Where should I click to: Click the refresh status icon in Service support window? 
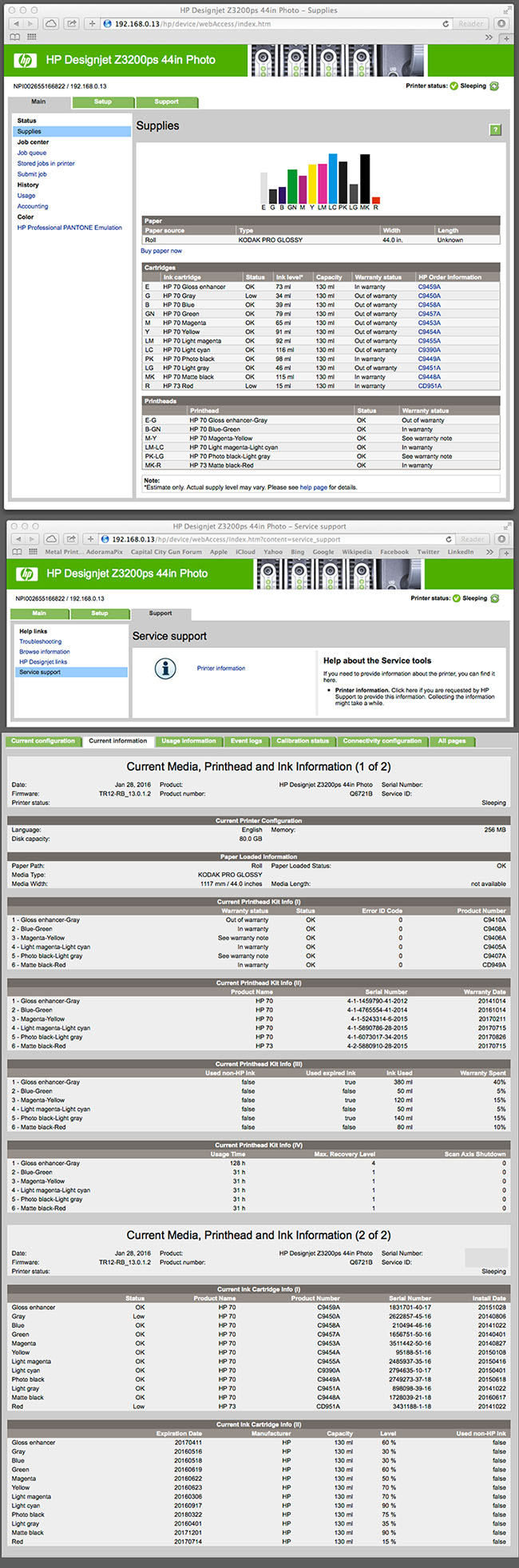pyautogui.click(x=494, y=598)
